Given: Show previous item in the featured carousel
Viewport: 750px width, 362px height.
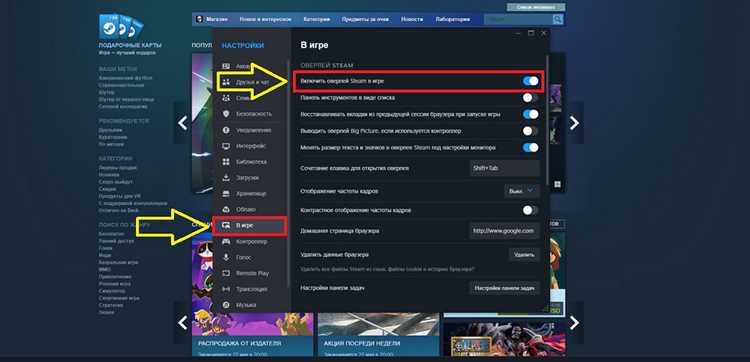Looking at the screenshot, I should click(x=182, y=123).
